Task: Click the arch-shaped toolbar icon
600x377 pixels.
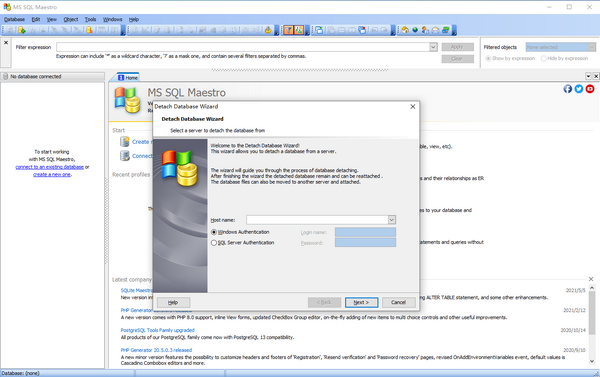Action: coord(435,30)
